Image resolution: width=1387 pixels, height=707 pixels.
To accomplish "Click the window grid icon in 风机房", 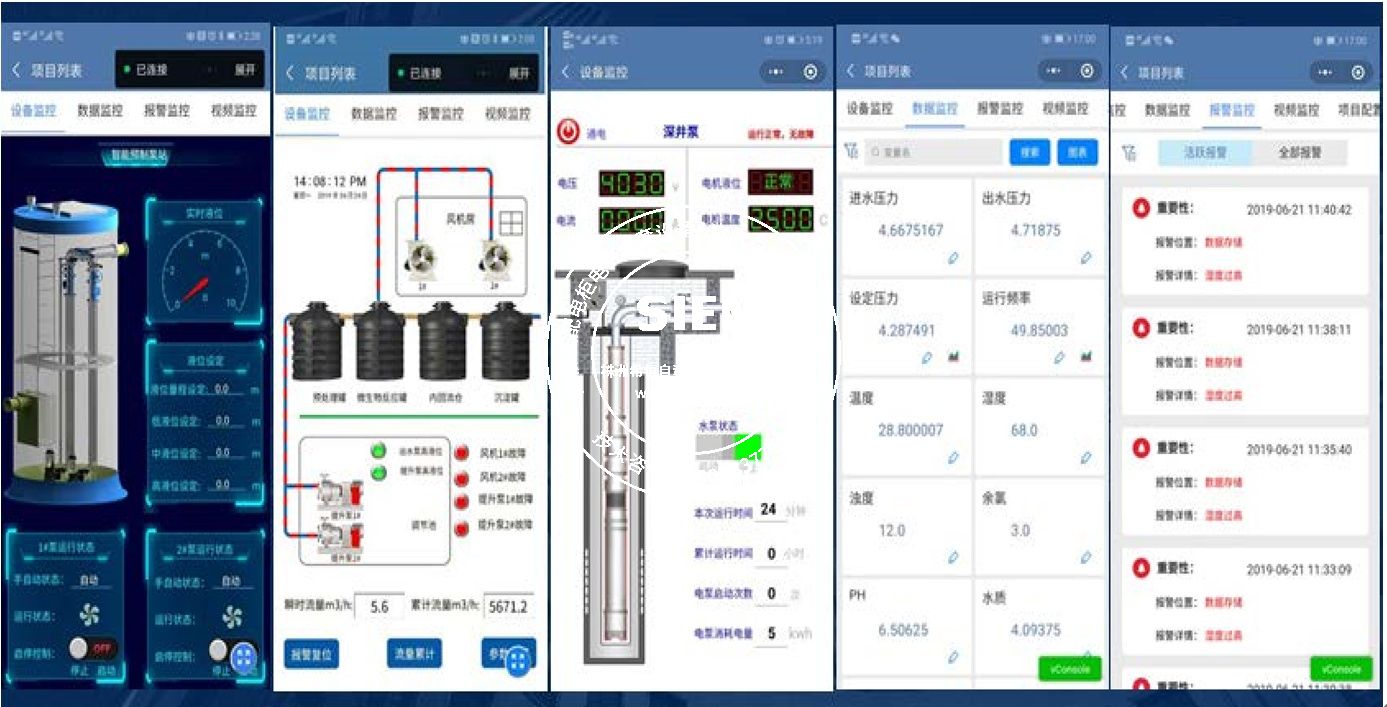I will click(x=510, y=222).
